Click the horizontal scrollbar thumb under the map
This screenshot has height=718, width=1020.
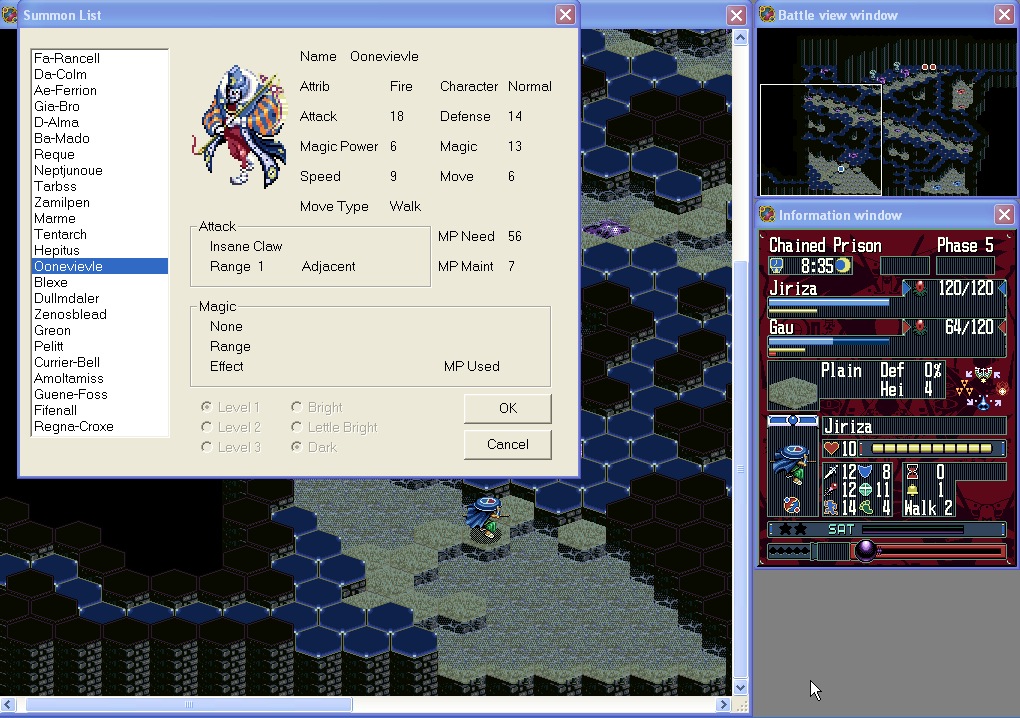coord(189,704)
